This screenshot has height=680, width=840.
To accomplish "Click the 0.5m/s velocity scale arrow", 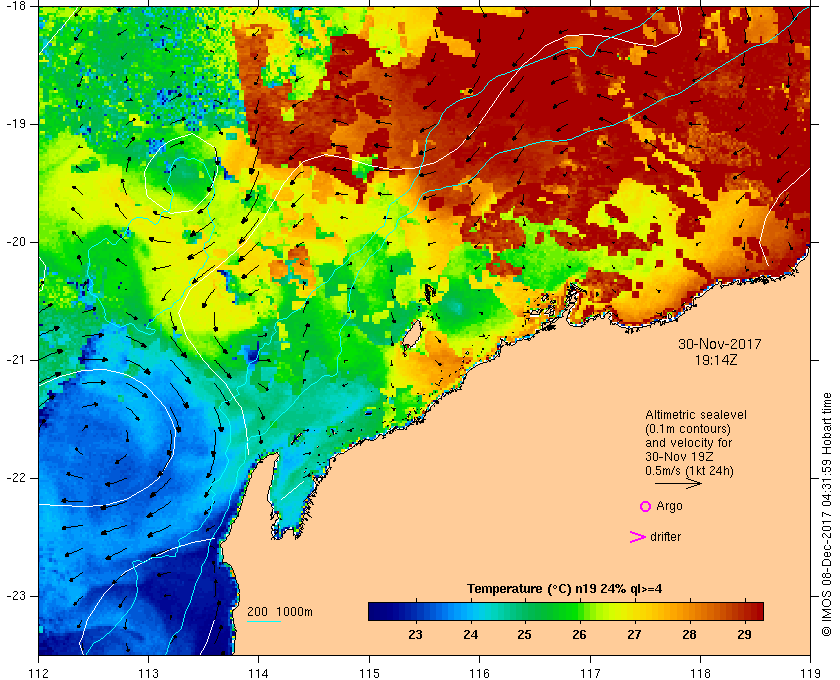I will [678, 483].
